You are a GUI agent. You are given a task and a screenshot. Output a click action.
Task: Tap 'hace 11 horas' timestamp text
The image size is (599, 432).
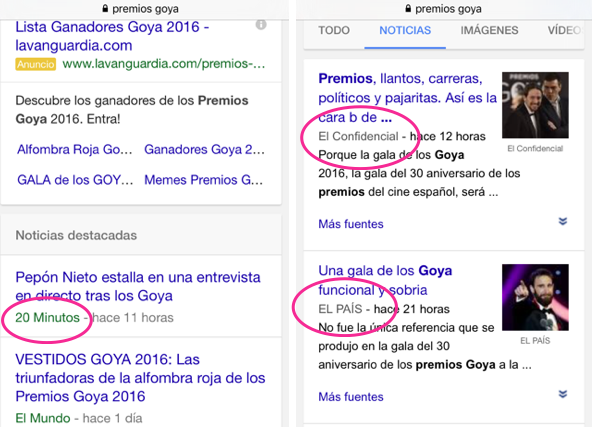133,317
